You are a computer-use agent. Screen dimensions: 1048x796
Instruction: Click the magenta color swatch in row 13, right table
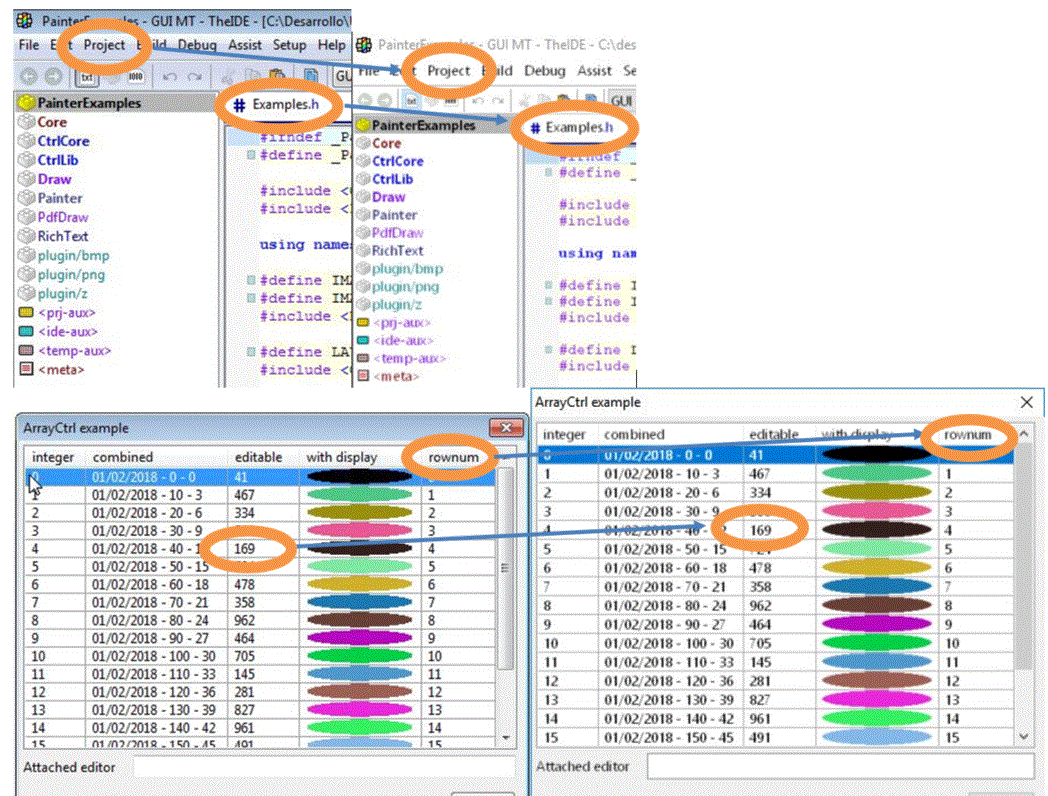tap(877, 700)
